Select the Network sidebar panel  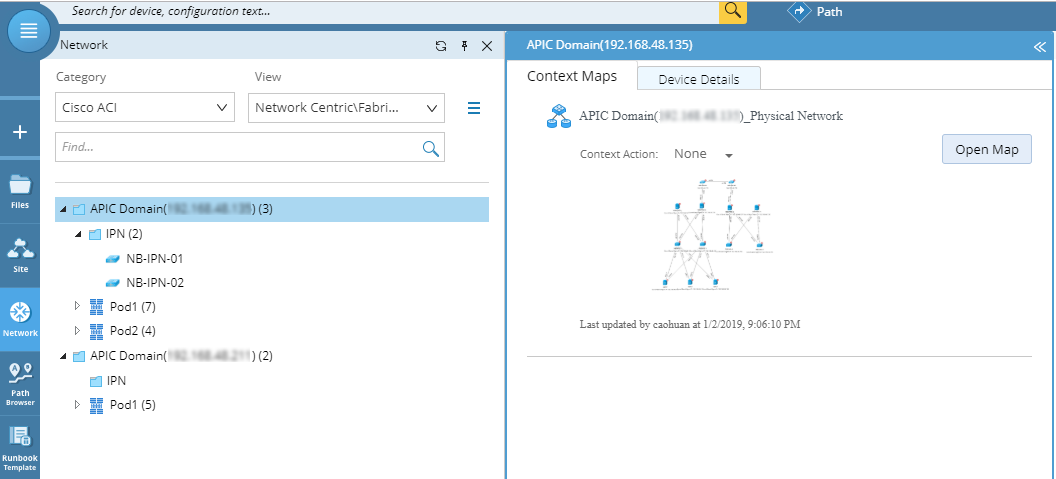click(x=20, y=319)
